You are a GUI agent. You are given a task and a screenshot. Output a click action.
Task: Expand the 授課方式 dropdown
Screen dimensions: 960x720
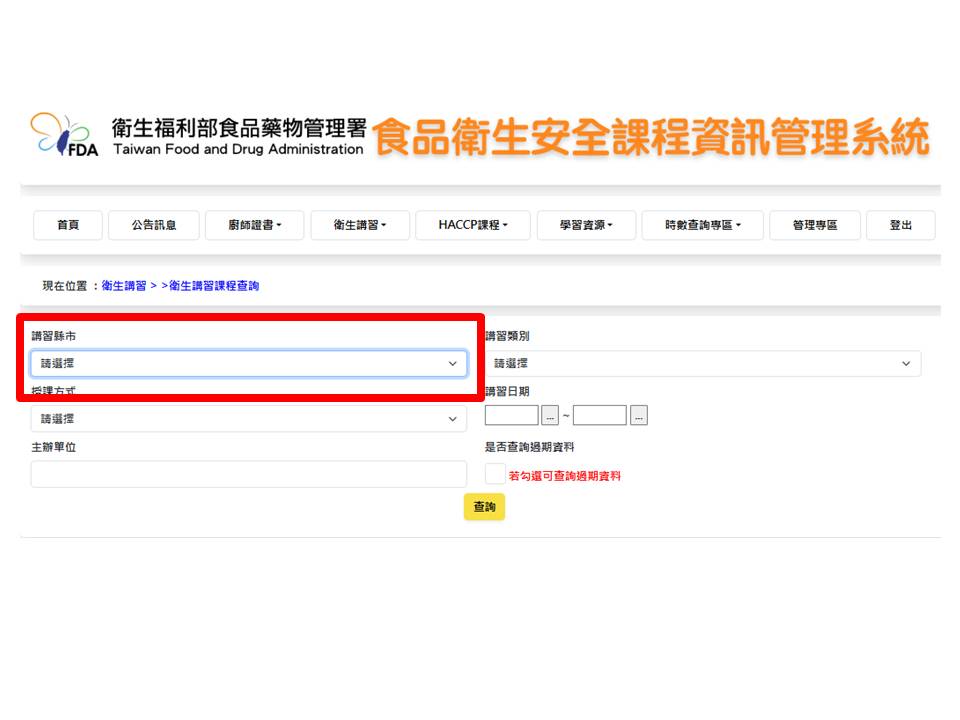[248, 419]
